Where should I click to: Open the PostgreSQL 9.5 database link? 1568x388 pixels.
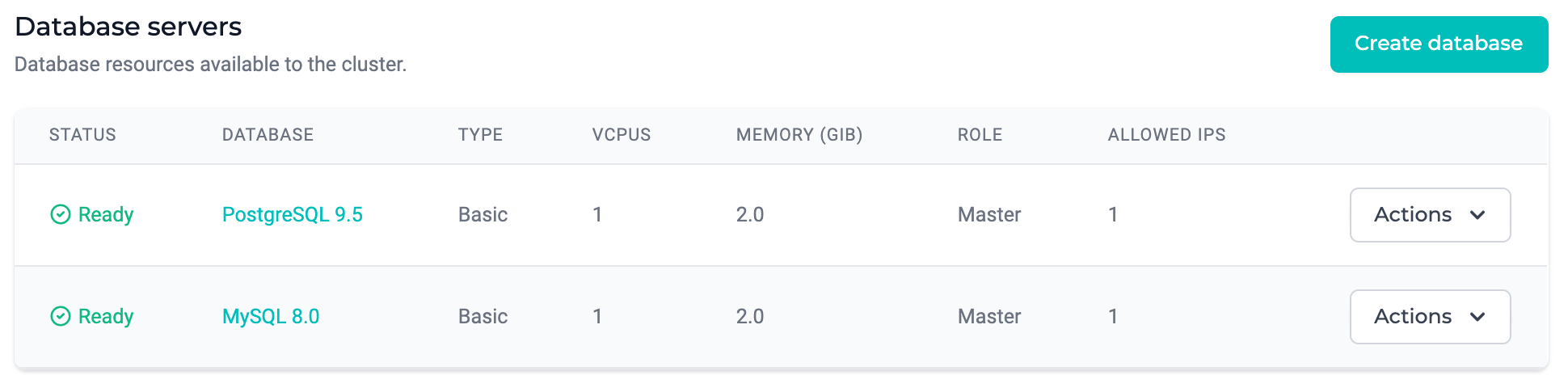coord(293,214)
